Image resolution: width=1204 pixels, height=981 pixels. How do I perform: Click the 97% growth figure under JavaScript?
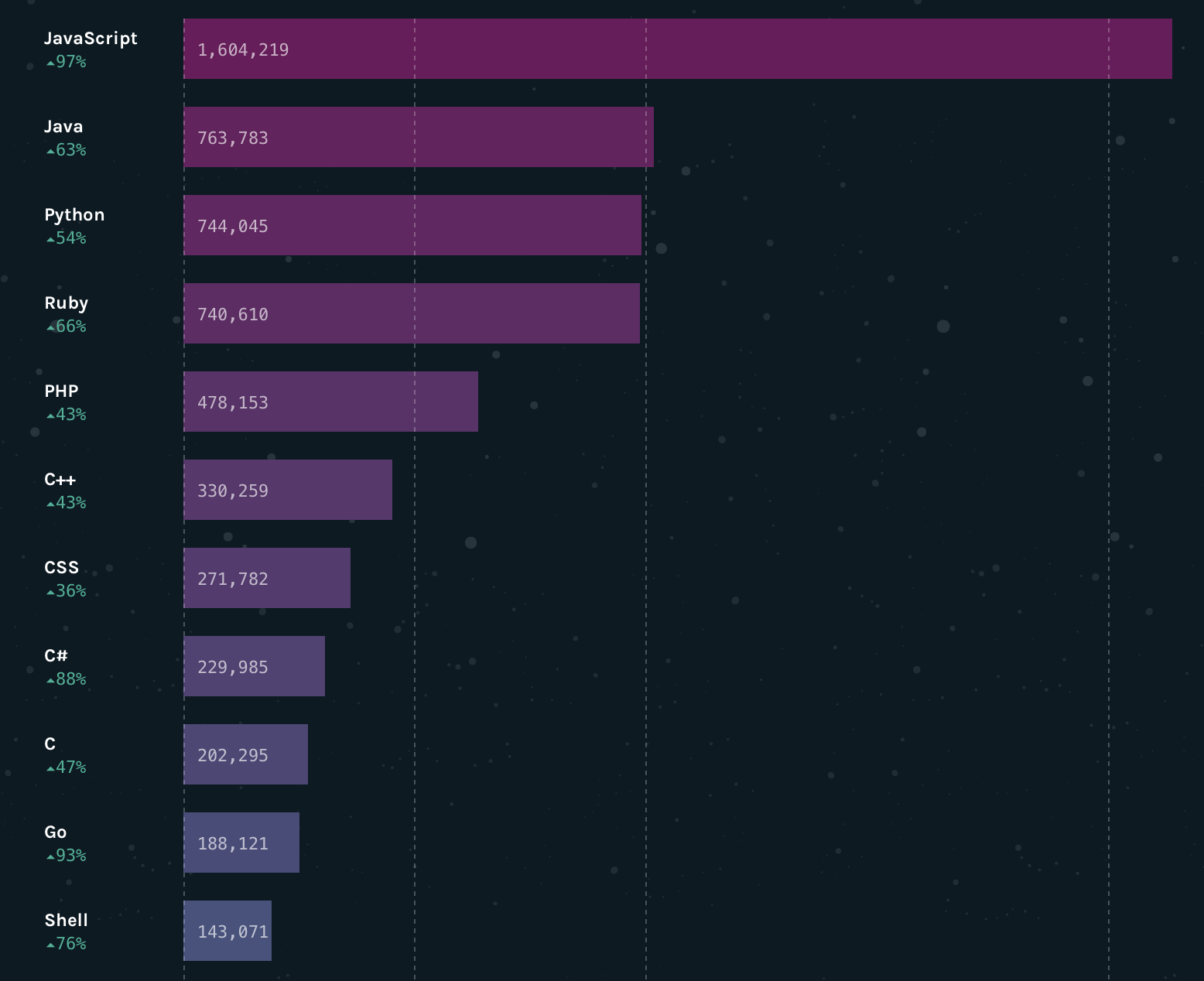[67, 62]
